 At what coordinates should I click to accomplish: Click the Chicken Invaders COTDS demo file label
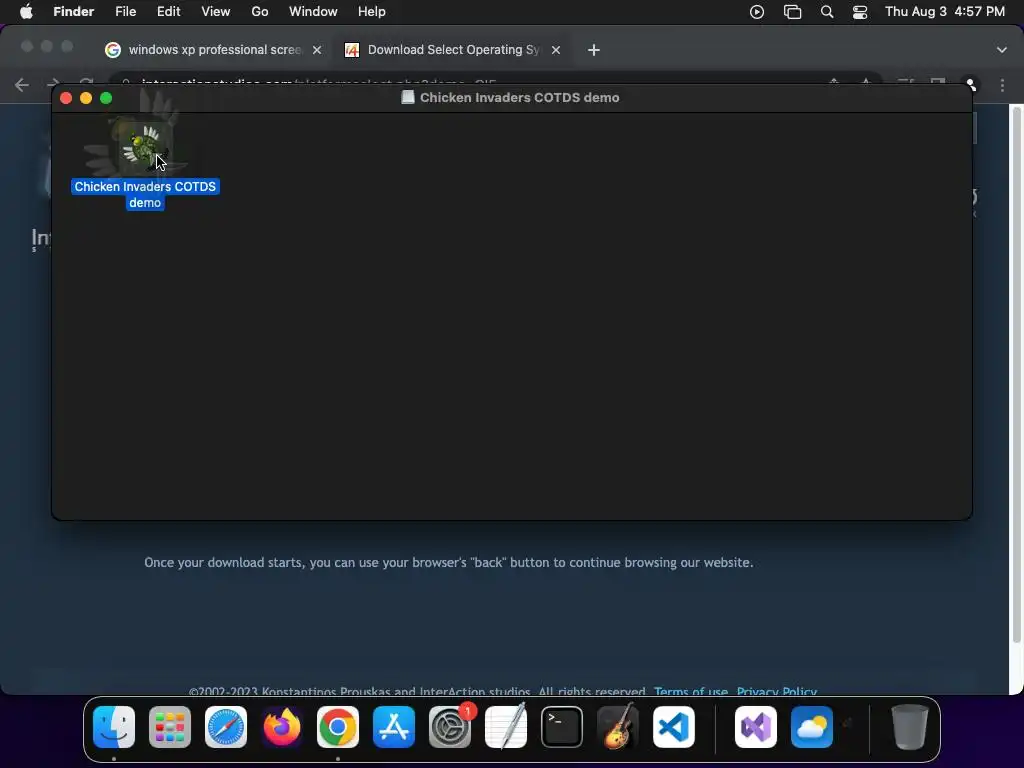[145, 195]
